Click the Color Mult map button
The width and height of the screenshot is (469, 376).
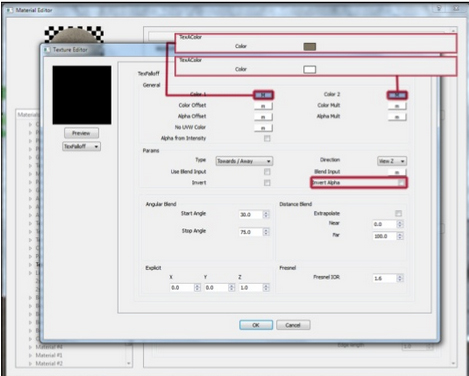[397, 106]
